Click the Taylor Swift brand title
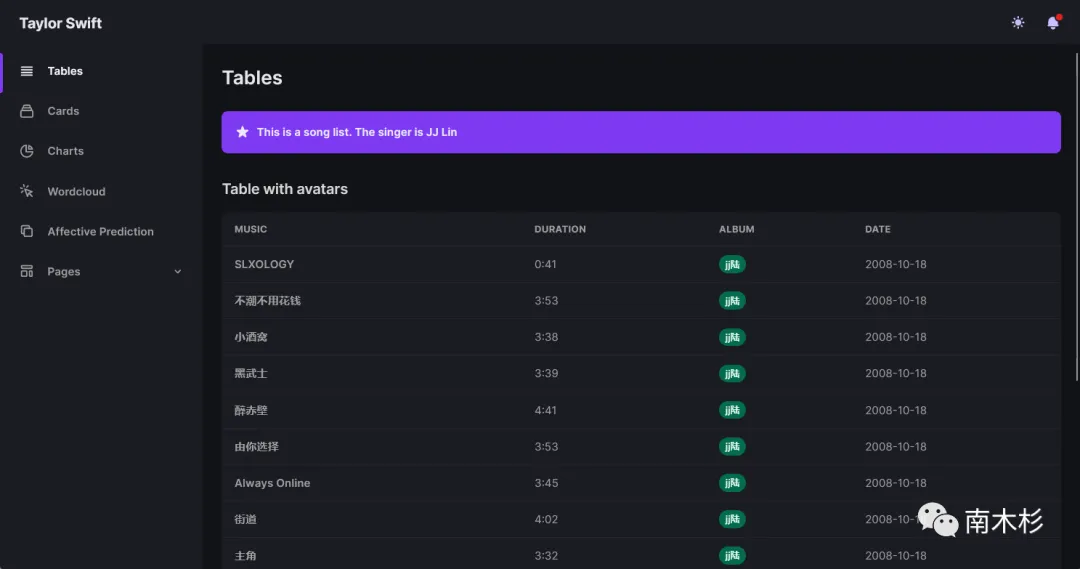Viewport: 1080px width, 569px height. pos(61,23)
